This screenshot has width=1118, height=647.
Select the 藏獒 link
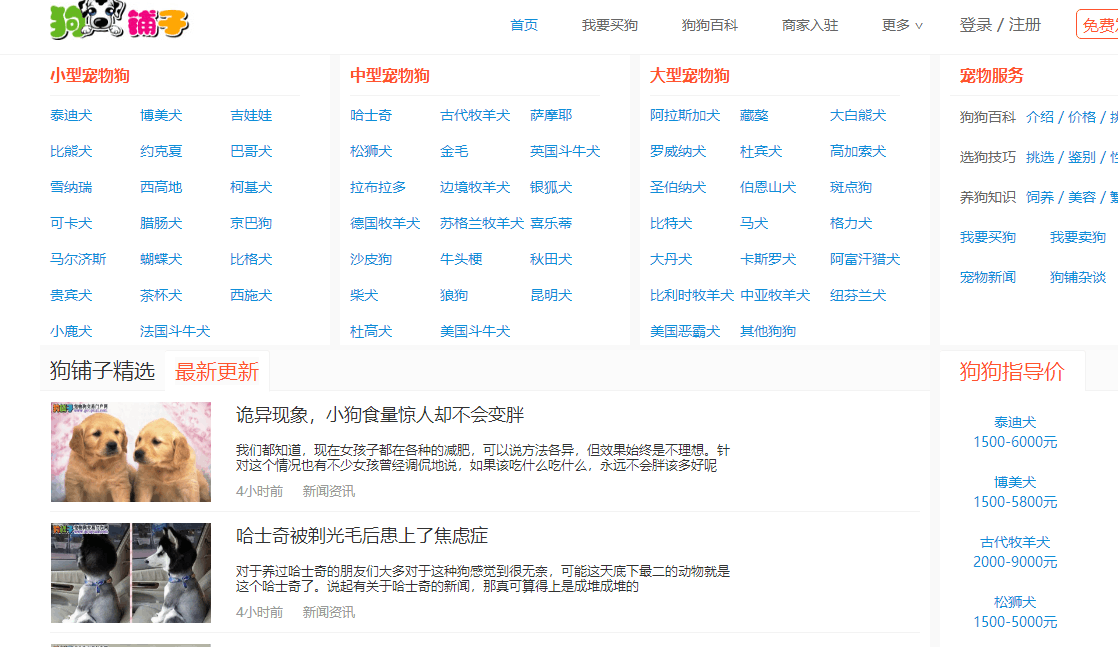754,116
